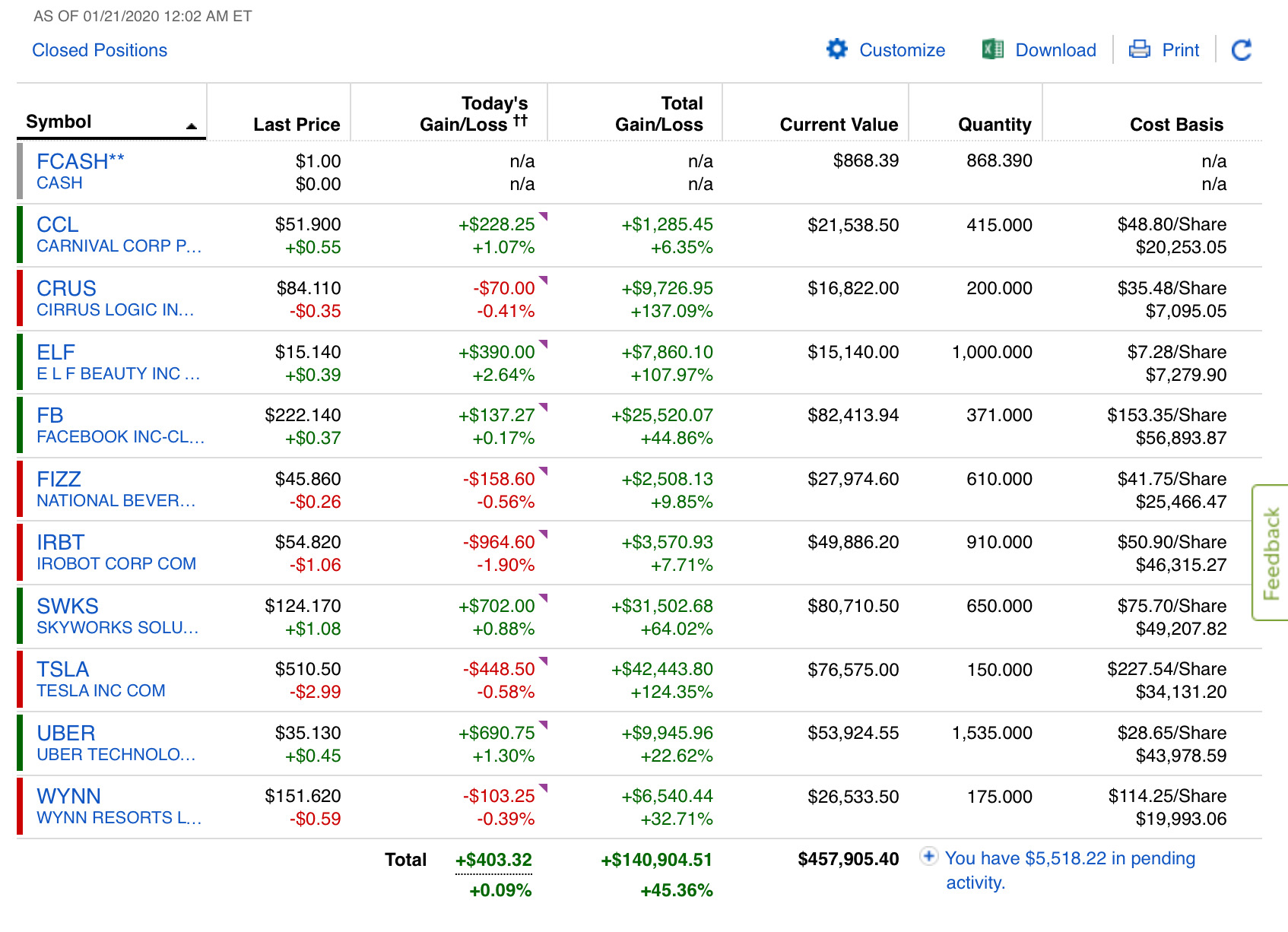This screenshot has height=932, width=1288.
Task: Open the Feedback side tab
Action: tap(1271, 553)
